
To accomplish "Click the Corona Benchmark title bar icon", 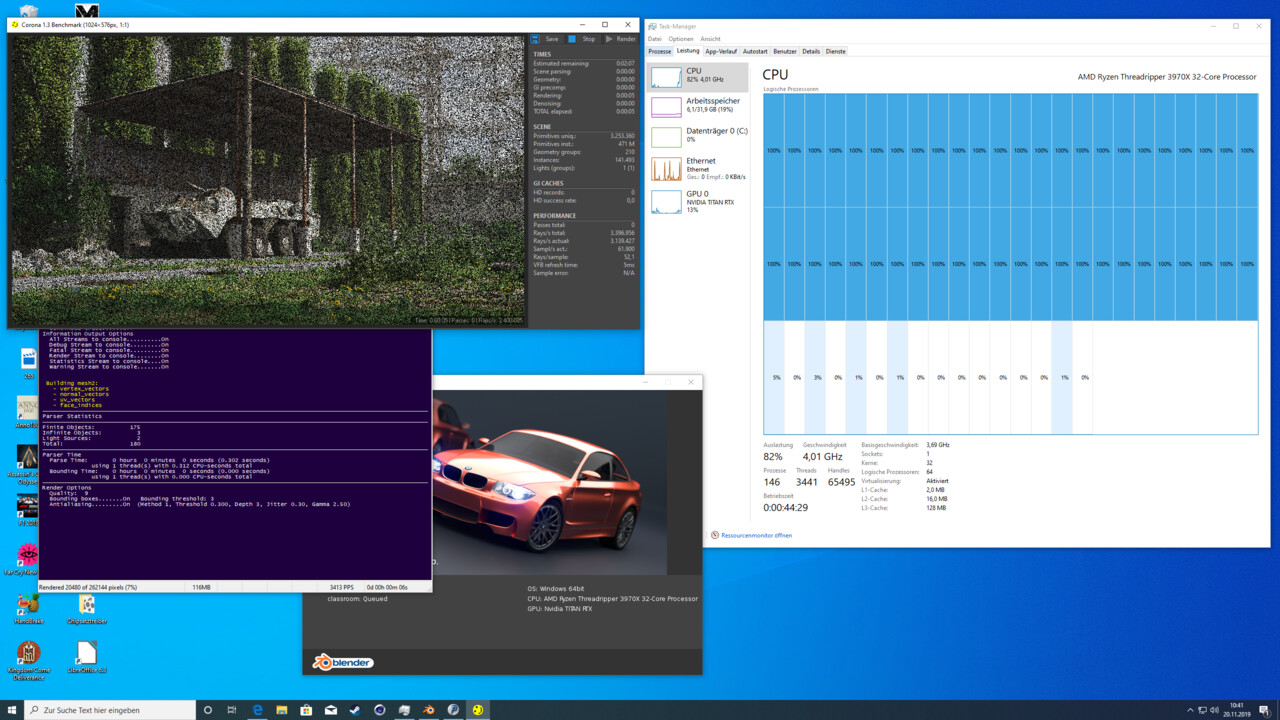I will pyautogui.click(x=14, y=24).
